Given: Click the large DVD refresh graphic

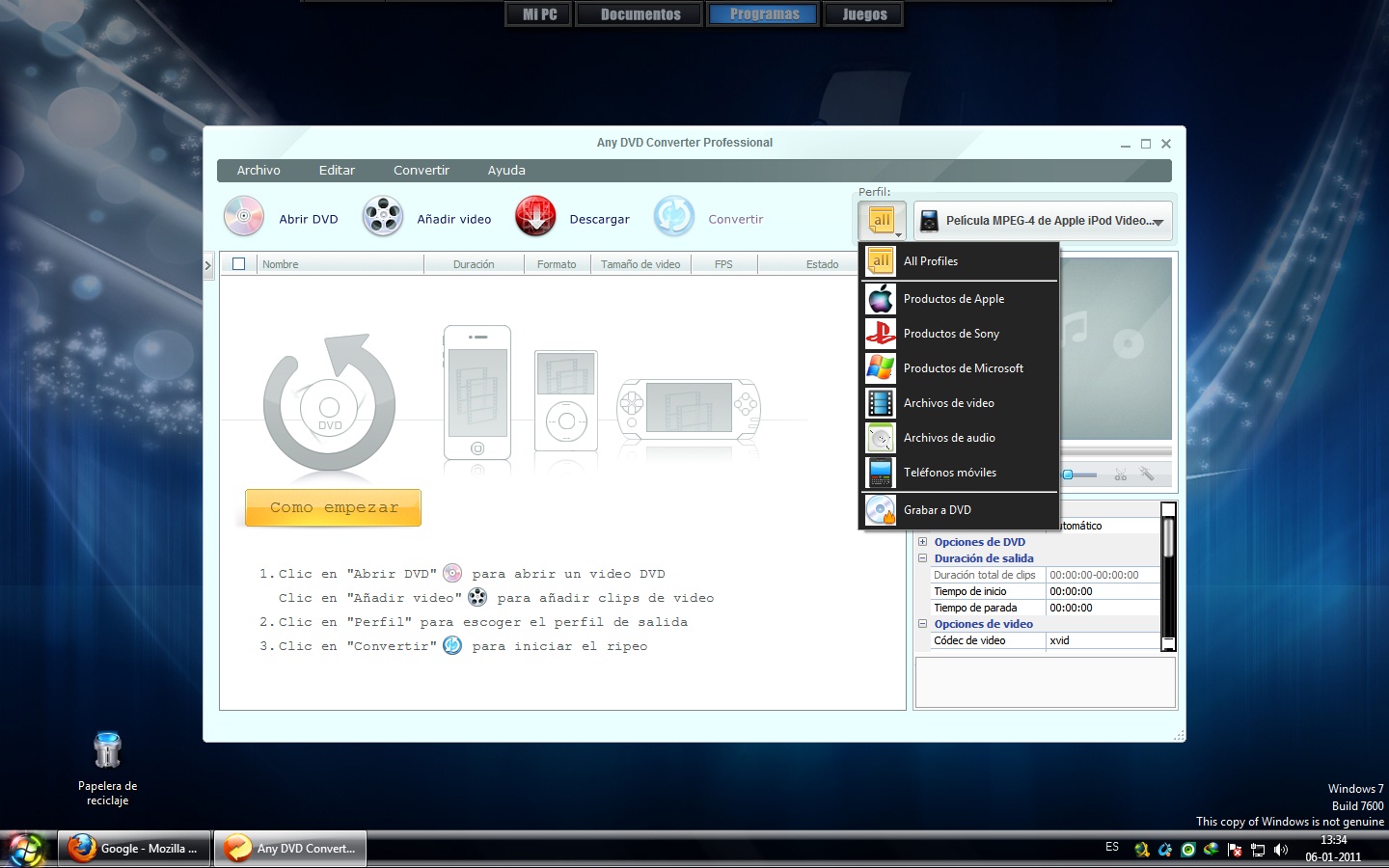Looking at the screenshot, I should pos(329,403).
